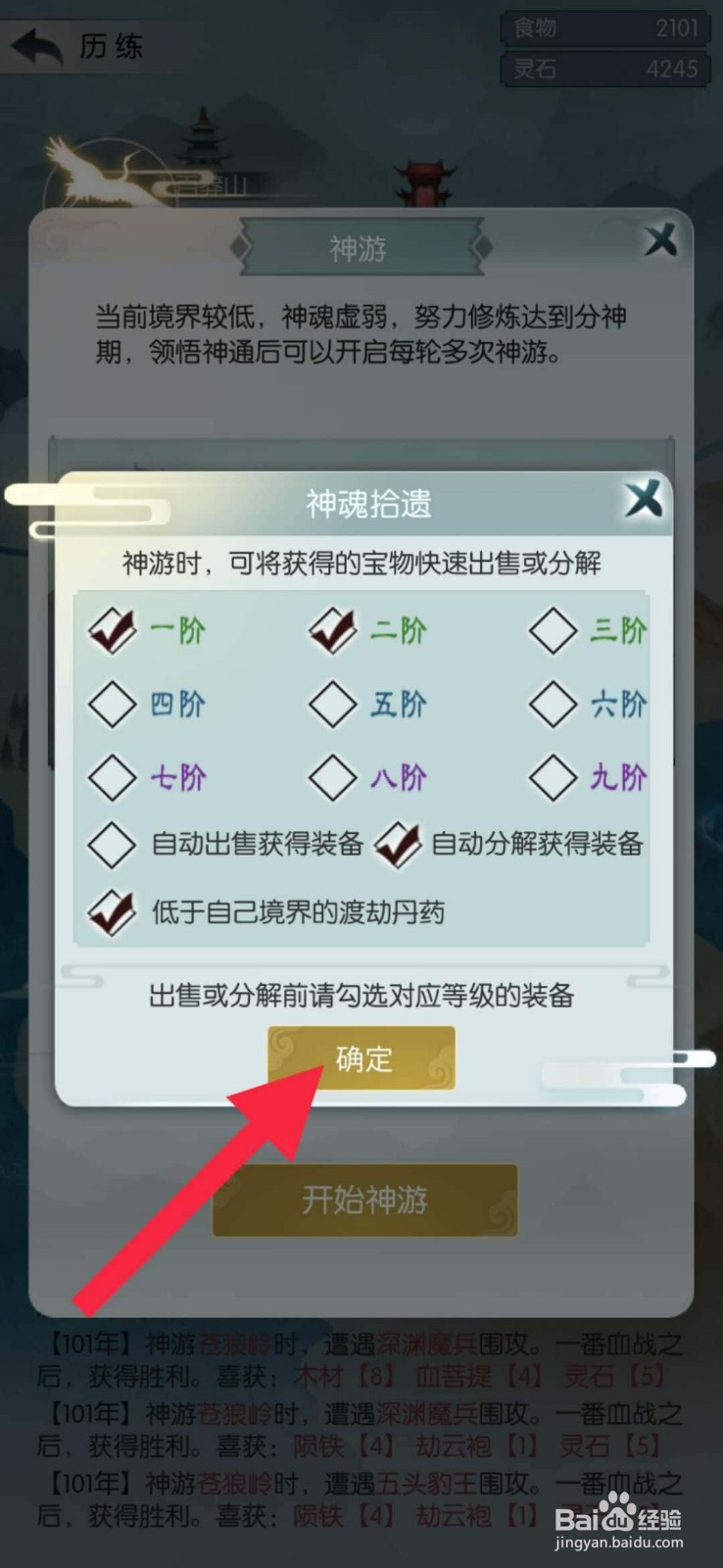Close the 神魂拾遗 dialog with X
The width and height of the screenshot is (723, 1568).
645,500
